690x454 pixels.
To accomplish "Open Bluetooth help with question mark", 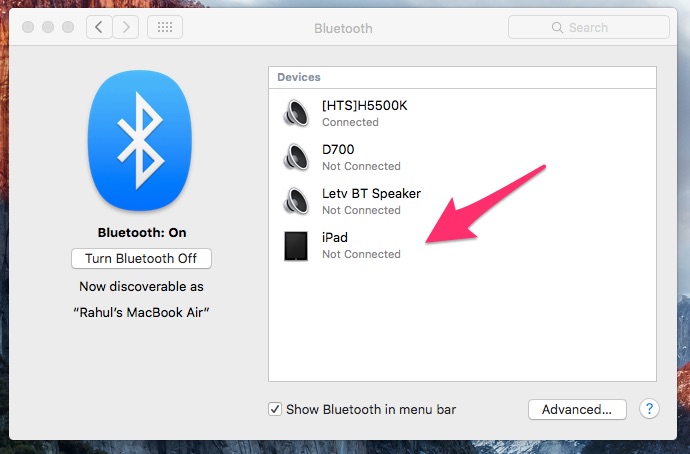I will pyautogui.click(x=649, y=409).
